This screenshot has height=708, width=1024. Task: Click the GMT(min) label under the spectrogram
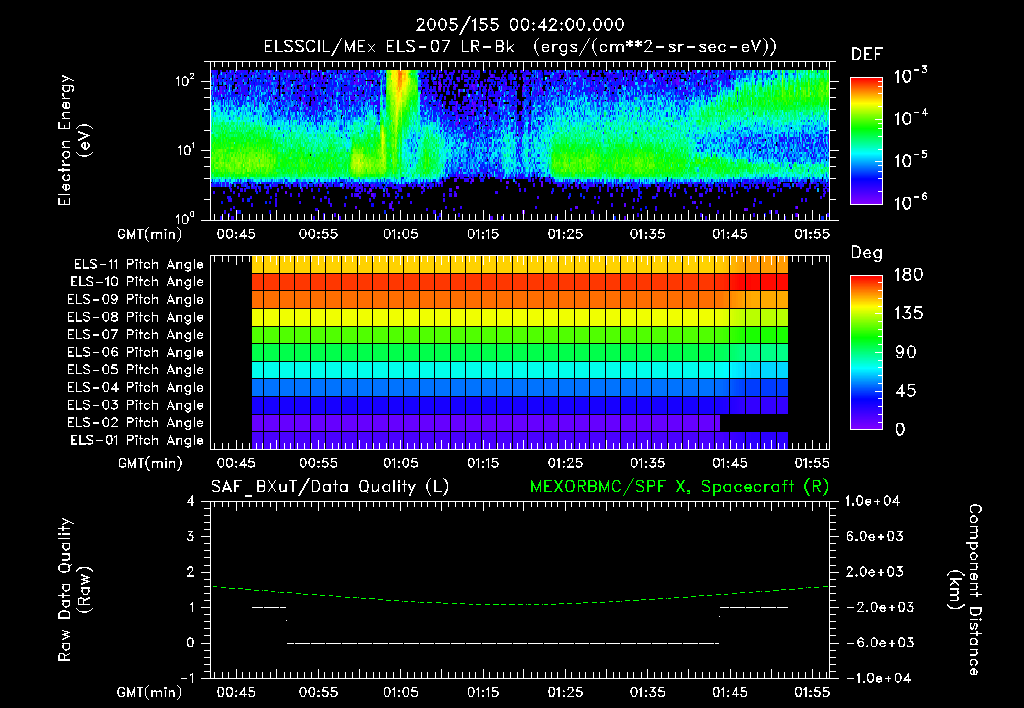[150, 234]
